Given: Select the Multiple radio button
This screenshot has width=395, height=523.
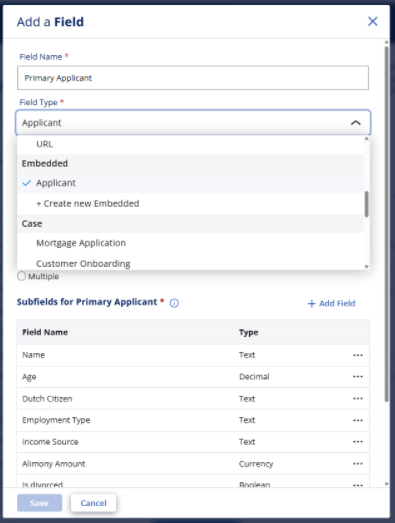Looking at the screenshot, I should (x=22, y=276).
